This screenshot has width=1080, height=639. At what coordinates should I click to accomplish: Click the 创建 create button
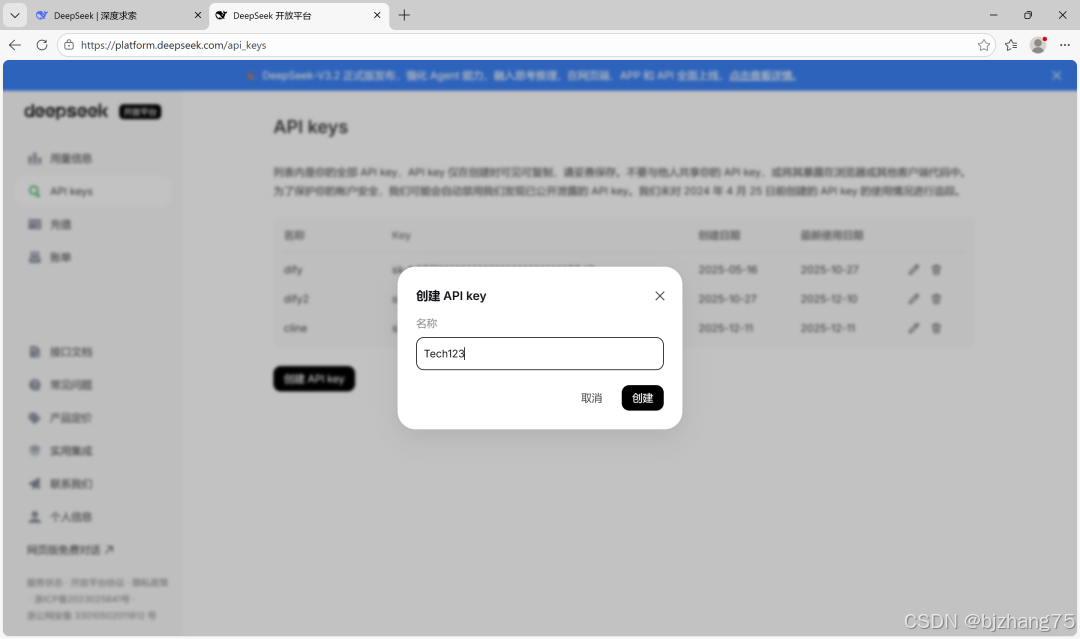pos(642,398)
